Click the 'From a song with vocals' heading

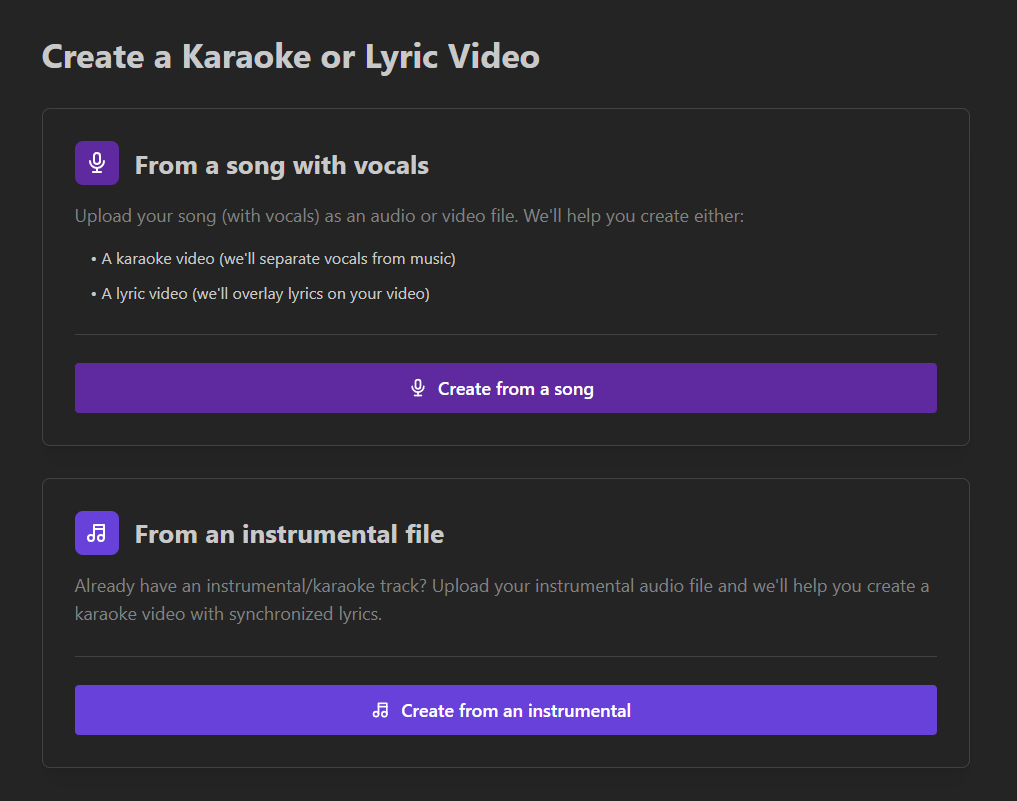coord(281,165)
